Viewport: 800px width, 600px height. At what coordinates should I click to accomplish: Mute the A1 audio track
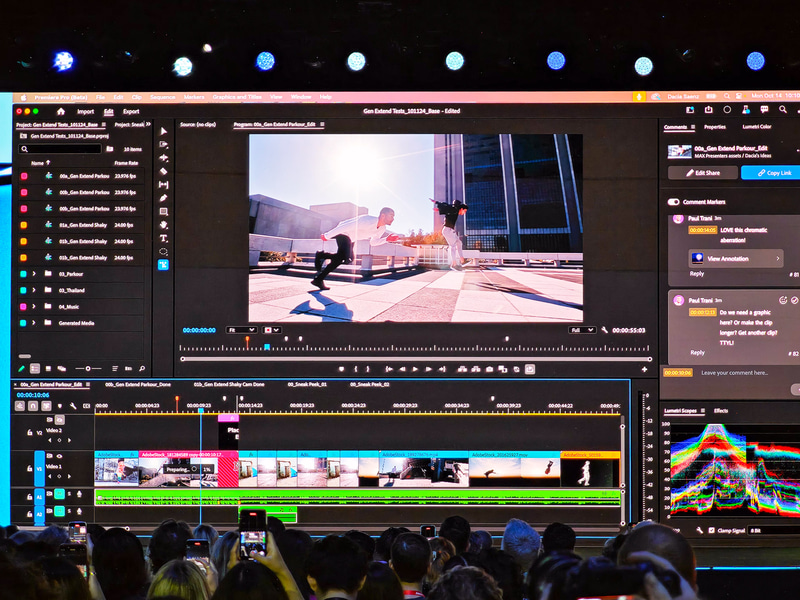[x=59, y=494]
